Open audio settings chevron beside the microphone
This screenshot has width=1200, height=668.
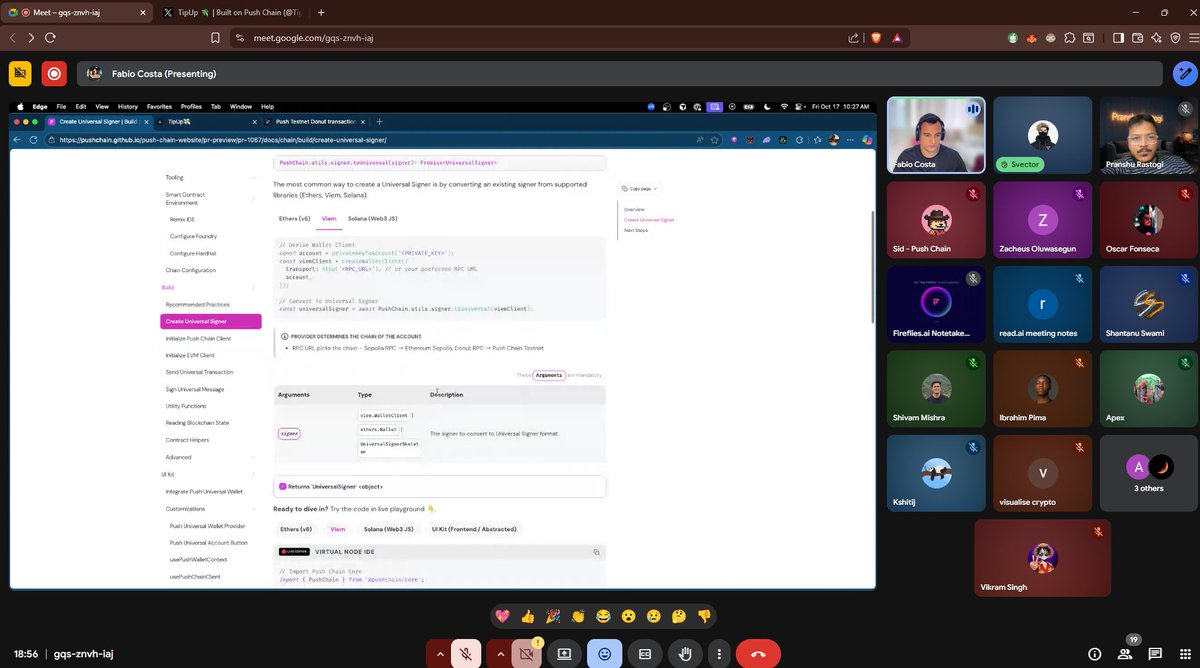(x=438, y=654)
